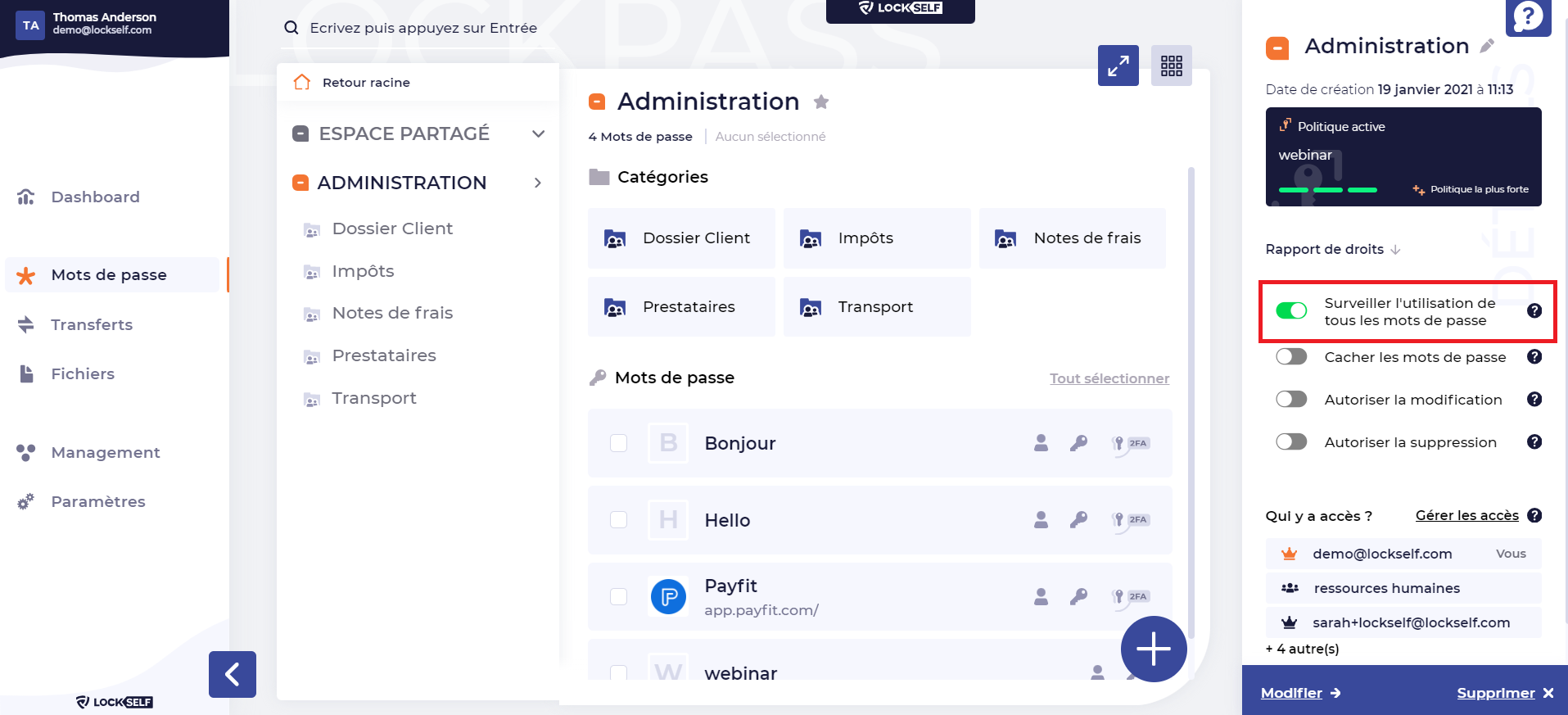The image size is (1568, 715).
Task: Click the Tout sélectionner link
Action: (x=1109, y=378)
